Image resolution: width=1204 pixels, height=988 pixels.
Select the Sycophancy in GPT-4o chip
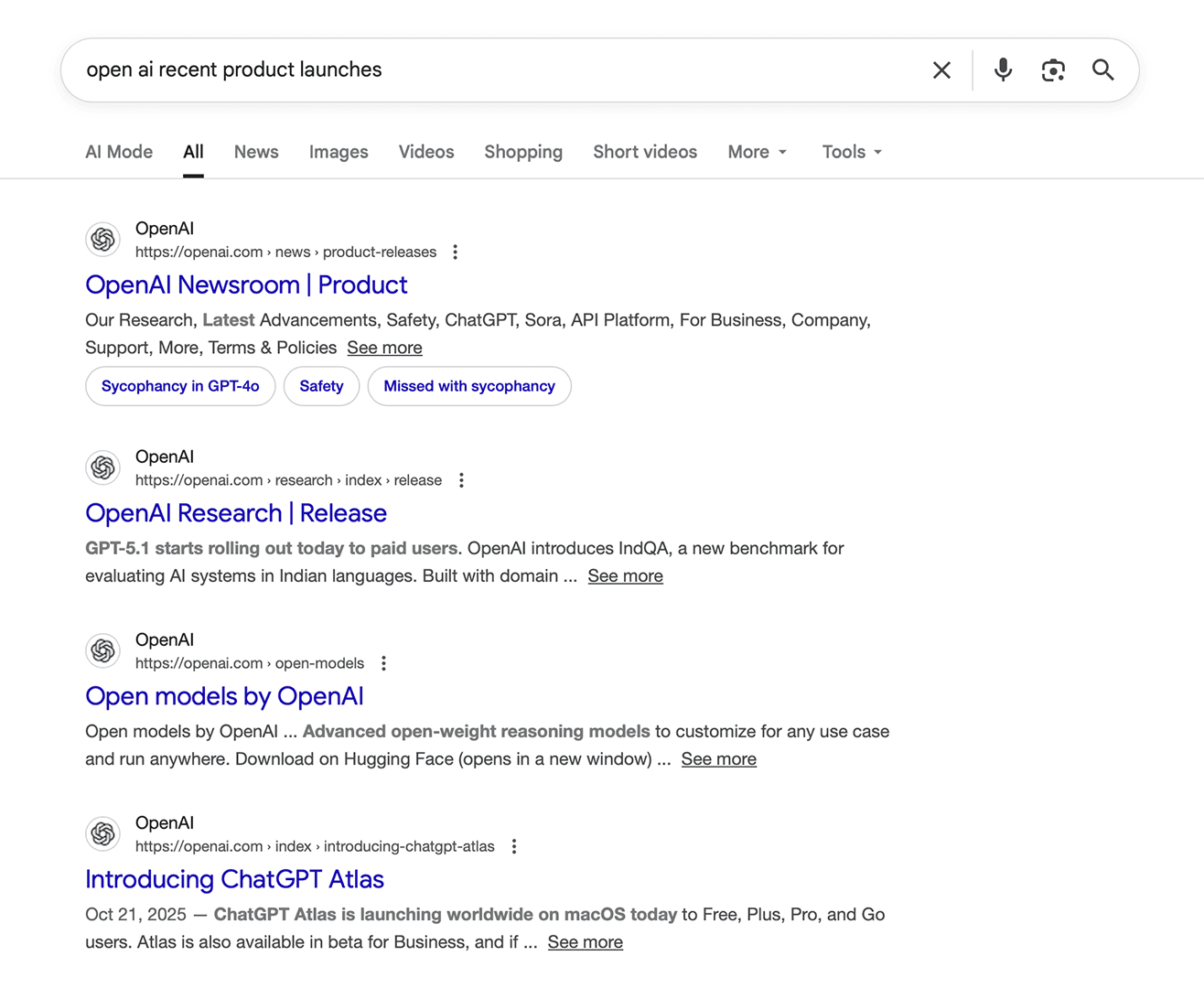[180, 387]
